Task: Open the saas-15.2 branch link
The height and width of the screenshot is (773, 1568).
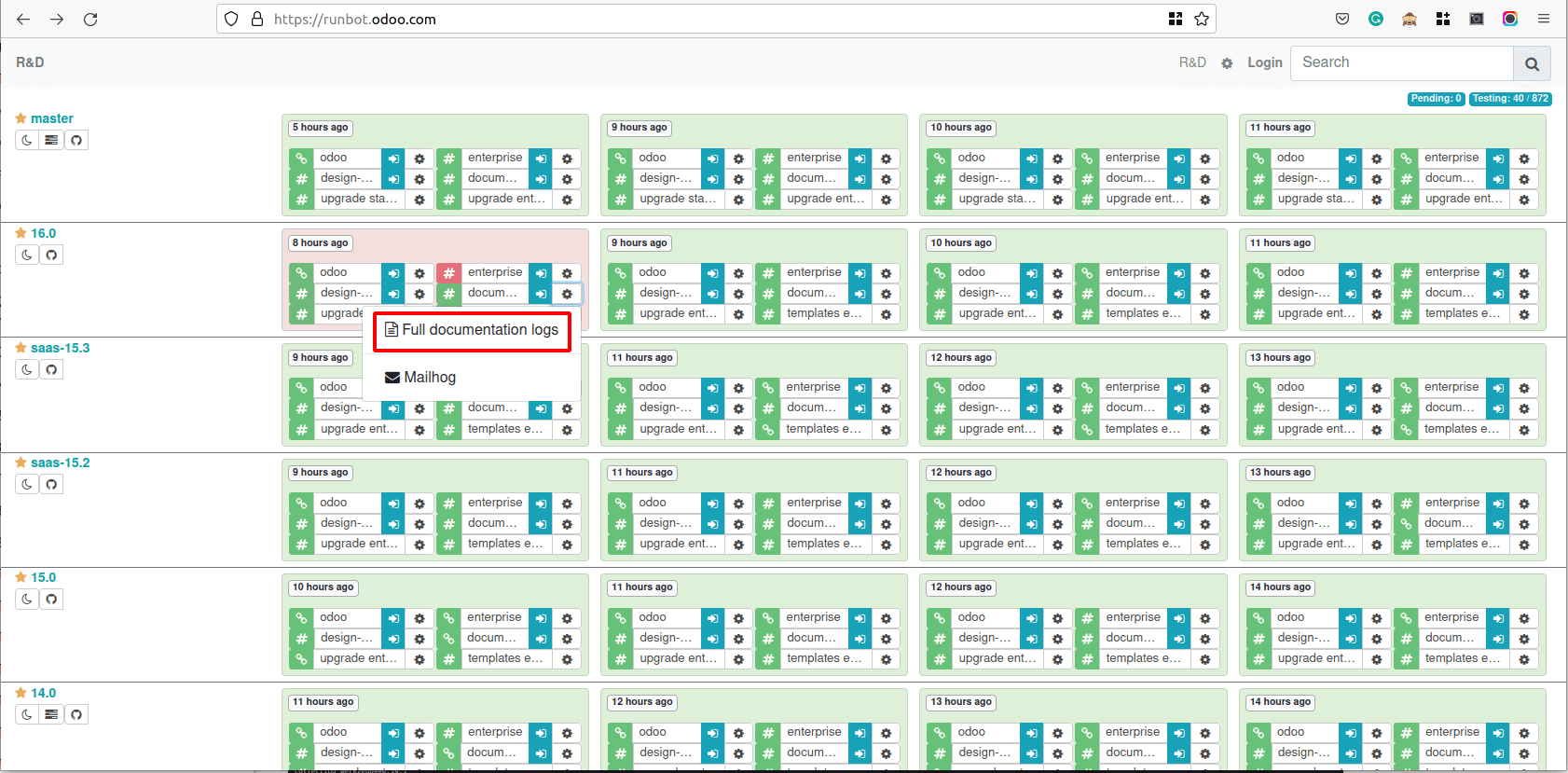Action: [x=61, y=462]
